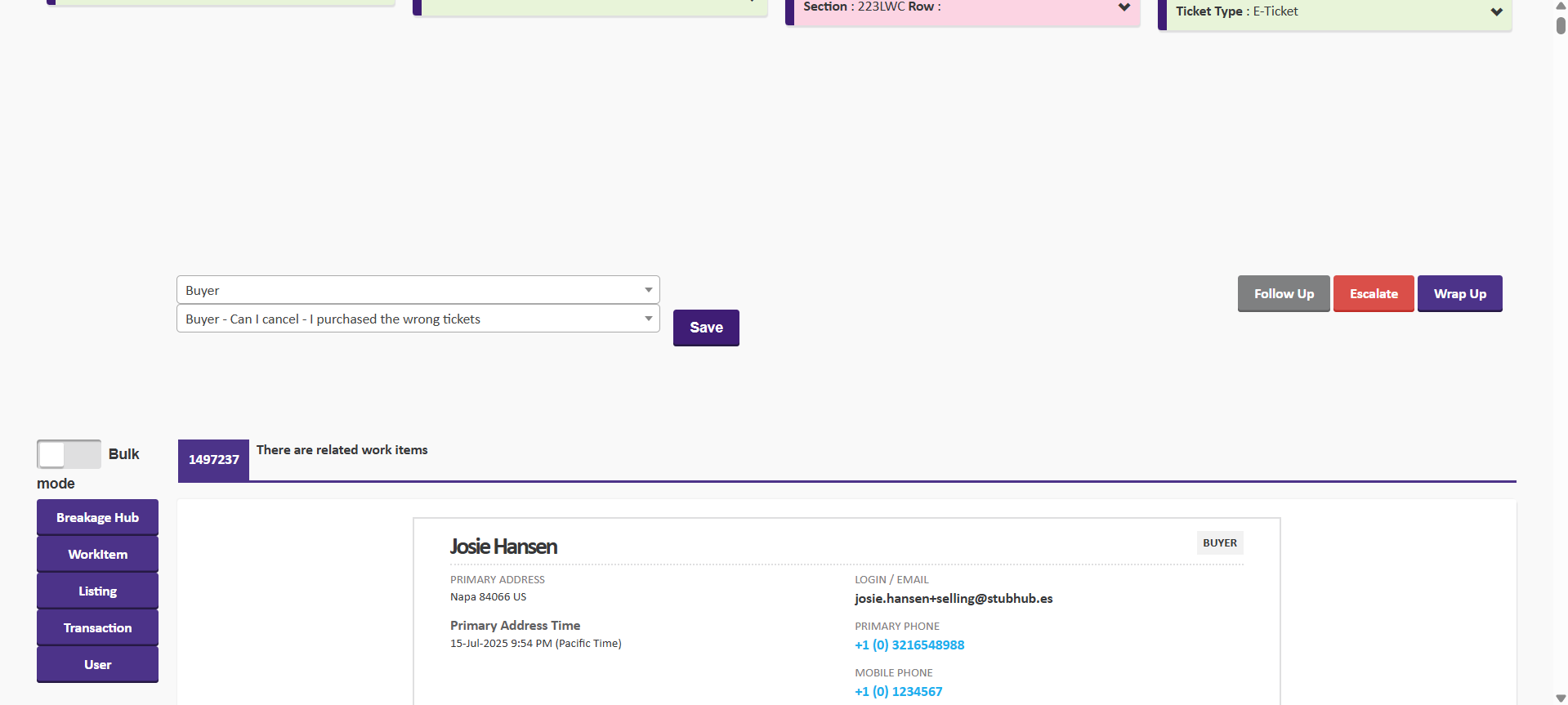This screenshot has height=705, width=1568.
Task: Click the Wrap Up button
Action: point(1459,293)
